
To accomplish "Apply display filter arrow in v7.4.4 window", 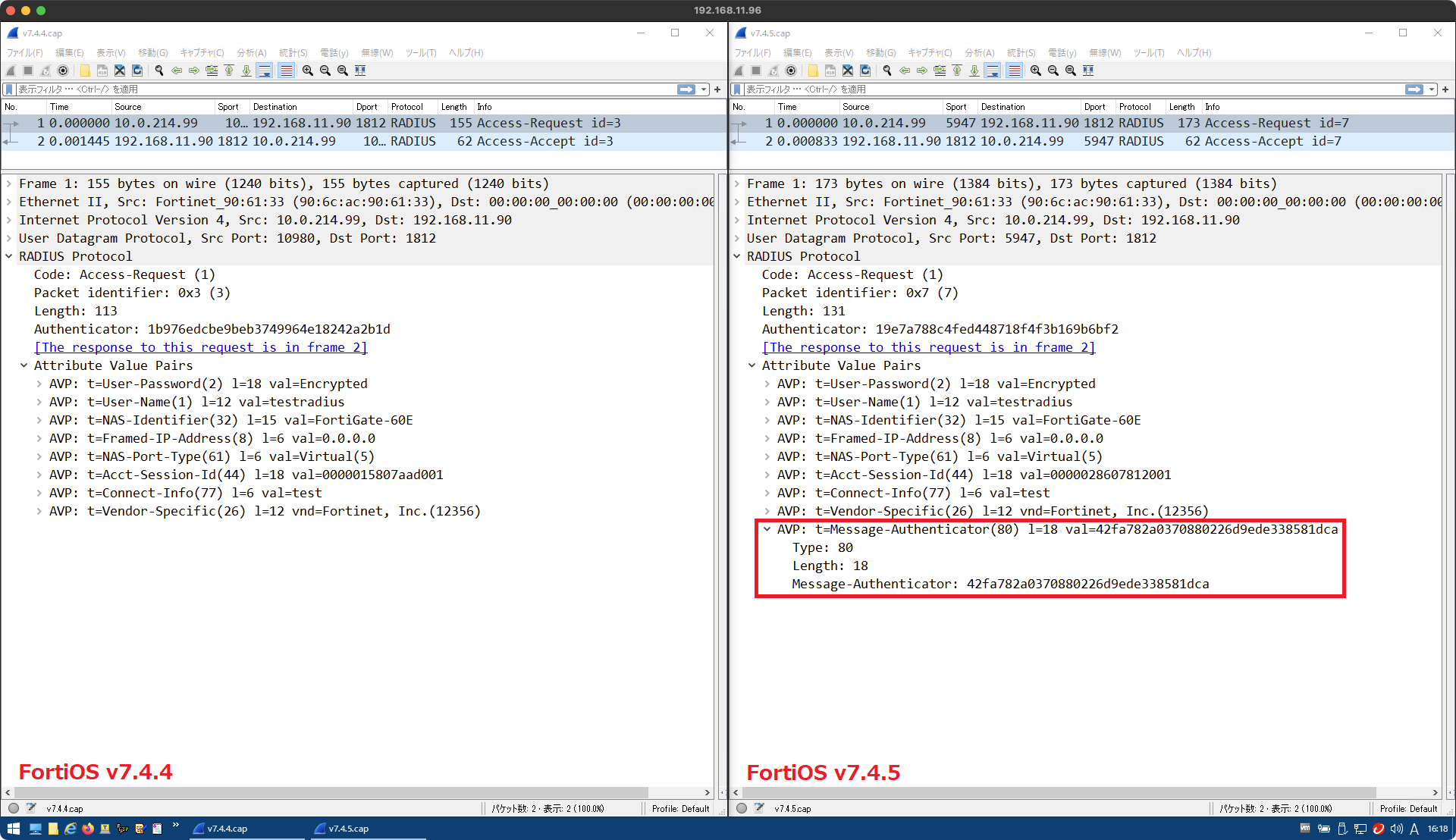I will 686,89.
